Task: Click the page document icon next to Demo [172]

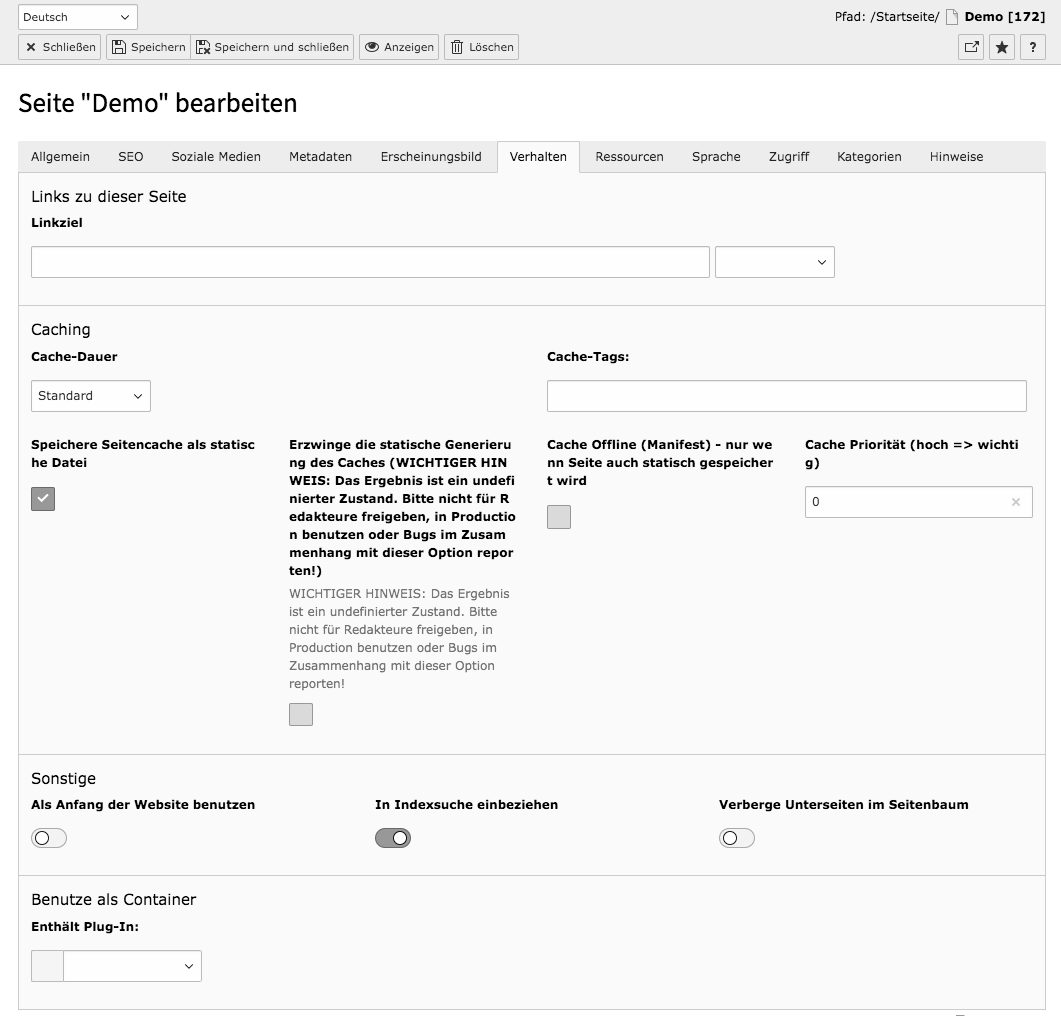Action: [952, 16]
